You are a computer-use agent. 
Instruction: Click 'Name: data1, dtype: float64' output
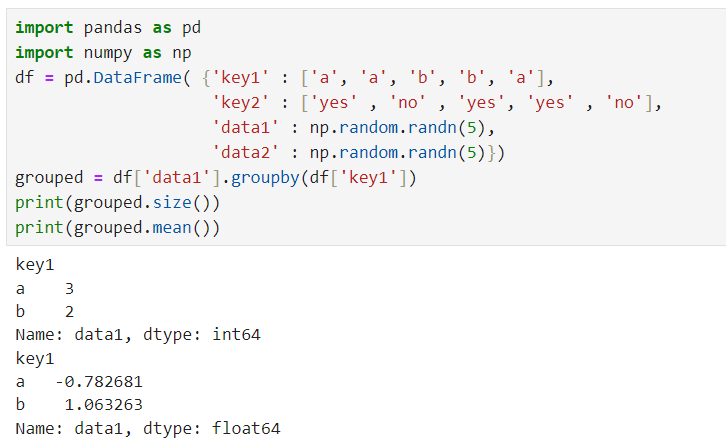[148, 428]
